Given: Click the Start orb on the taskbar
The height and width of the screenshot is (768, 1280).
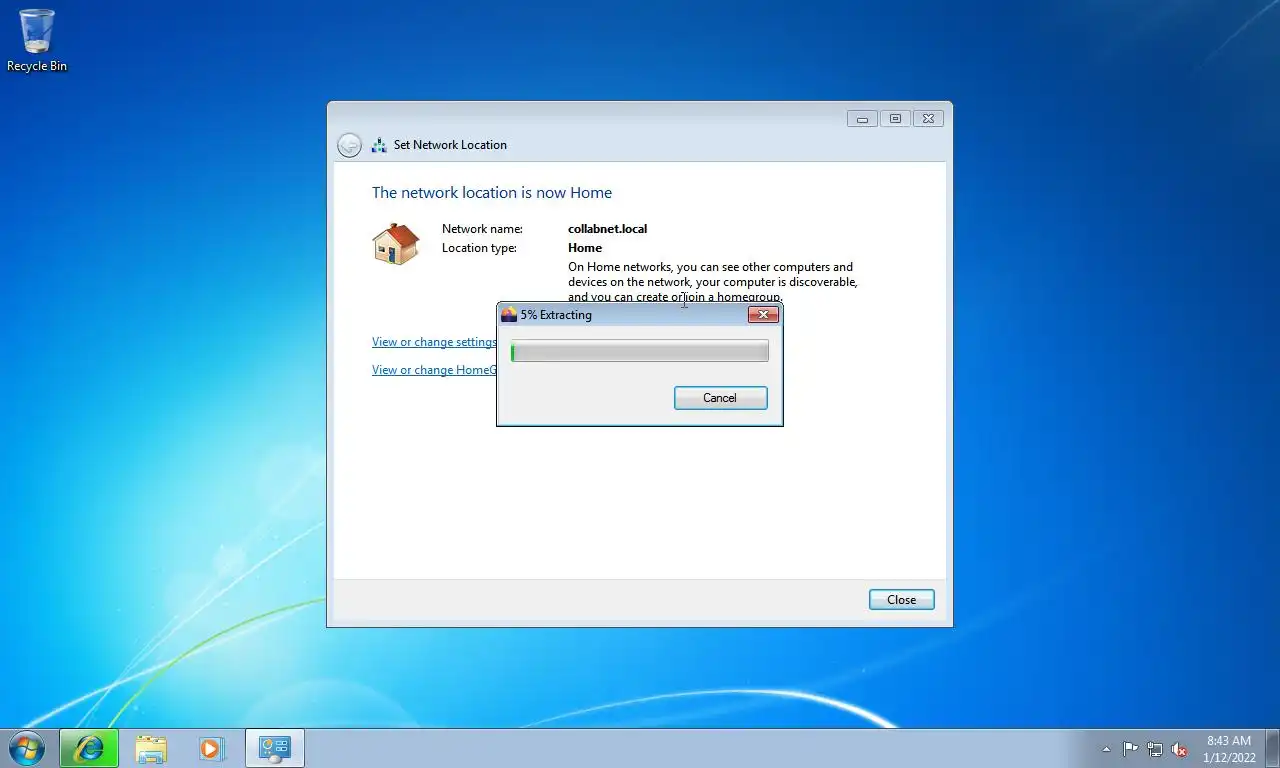Looking at the screenshot, I should pos(27,748).
